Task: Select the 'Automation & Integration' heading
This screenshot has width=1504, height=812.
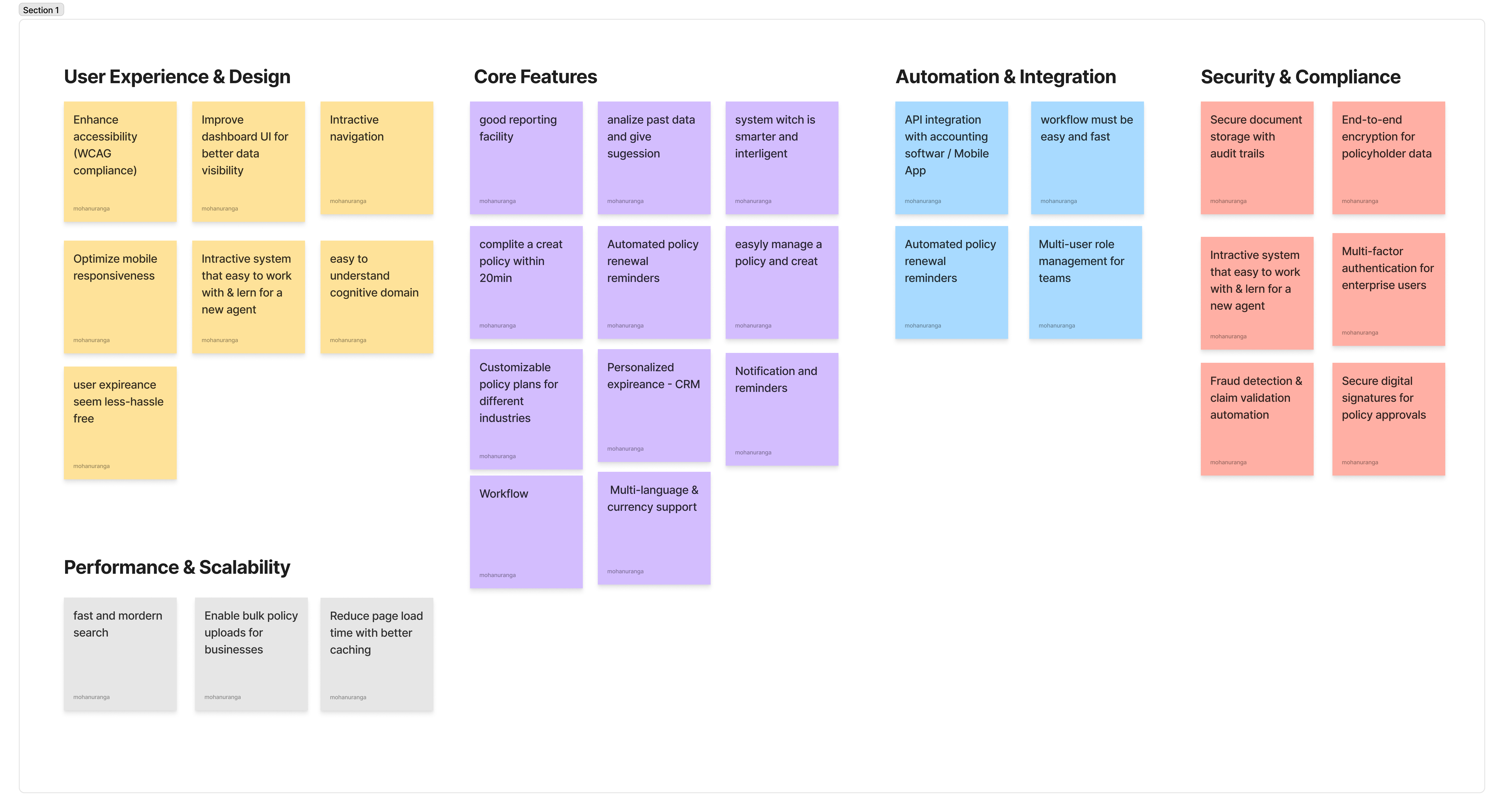Action: 1005,76
